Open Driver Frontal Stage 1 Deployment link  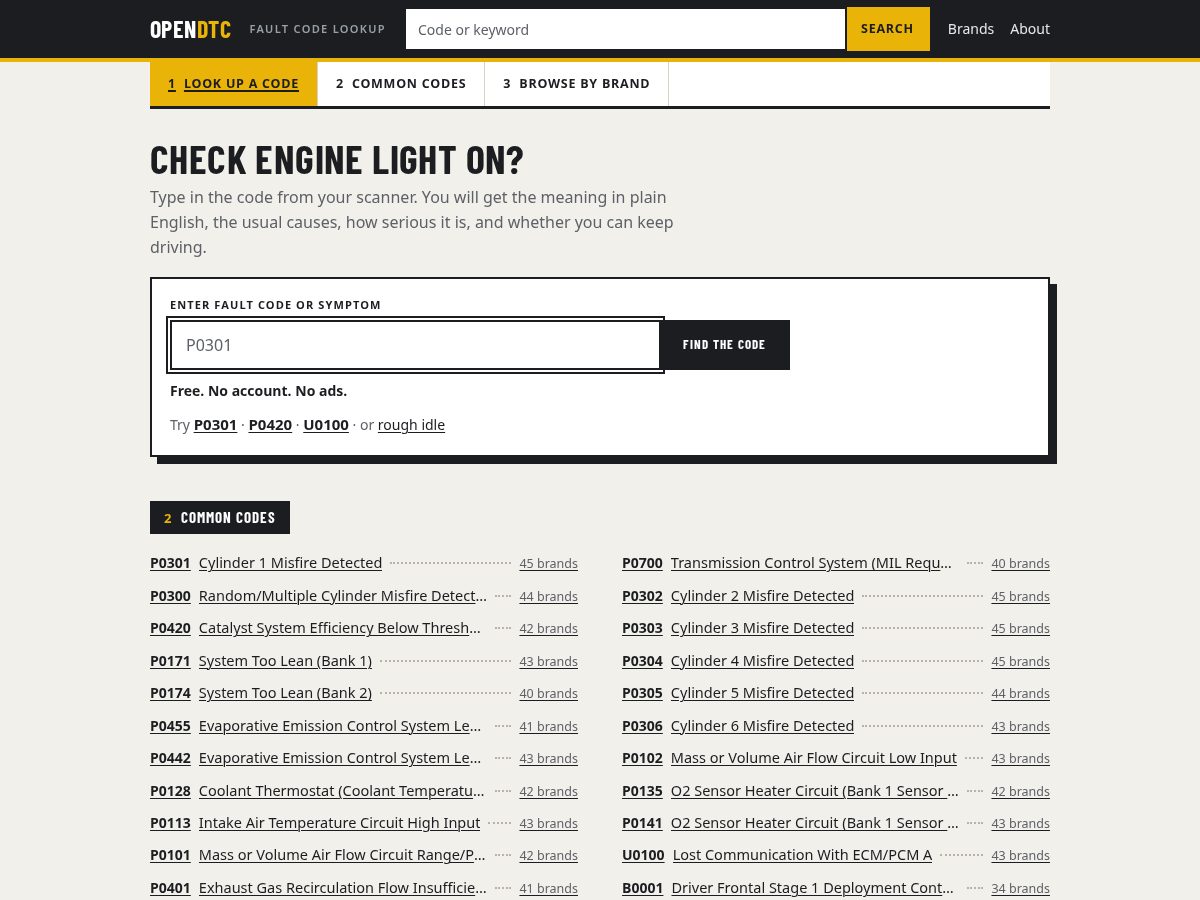click(812, 888)
